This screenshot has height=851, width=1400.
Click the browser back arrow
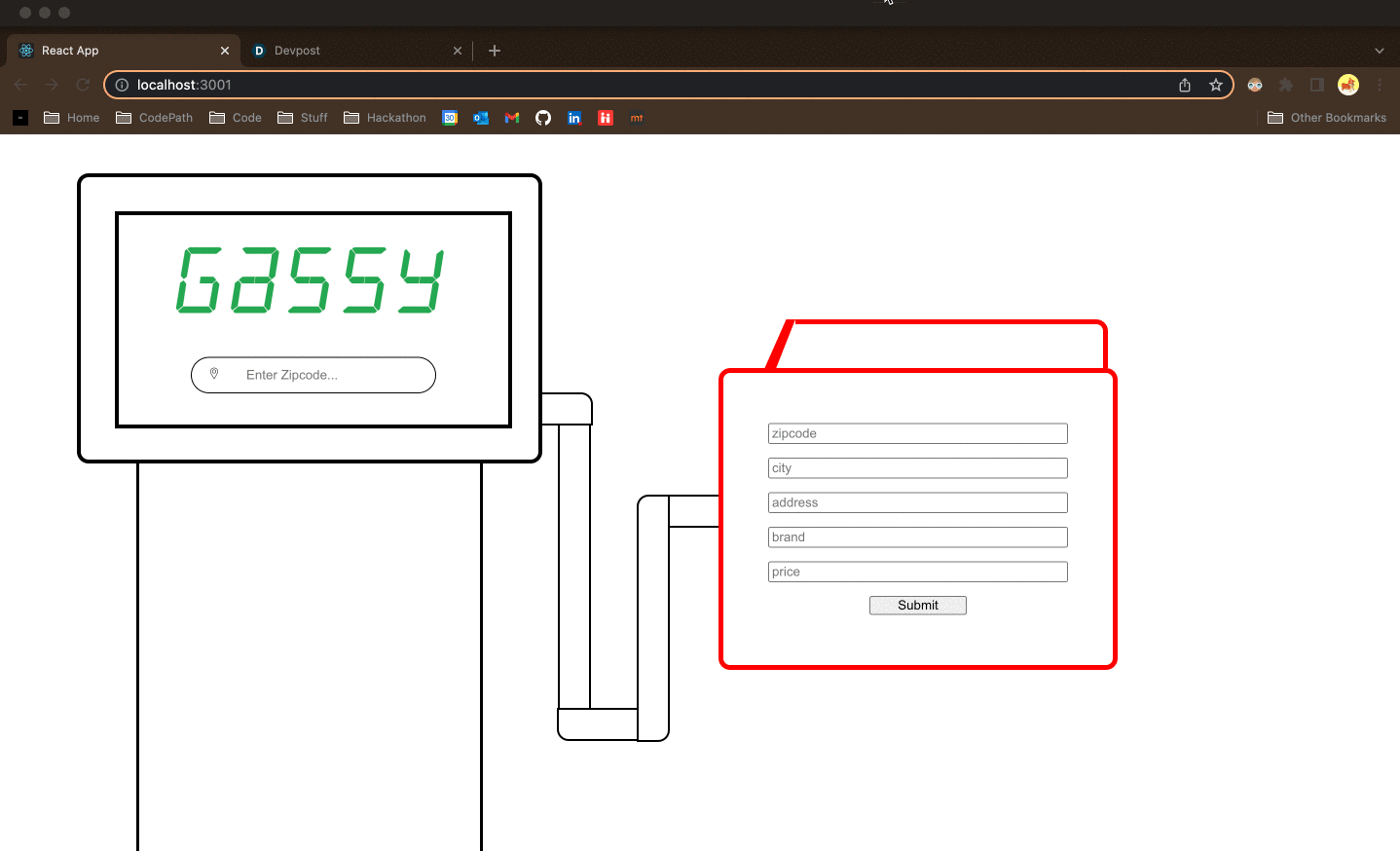point(20,85)
